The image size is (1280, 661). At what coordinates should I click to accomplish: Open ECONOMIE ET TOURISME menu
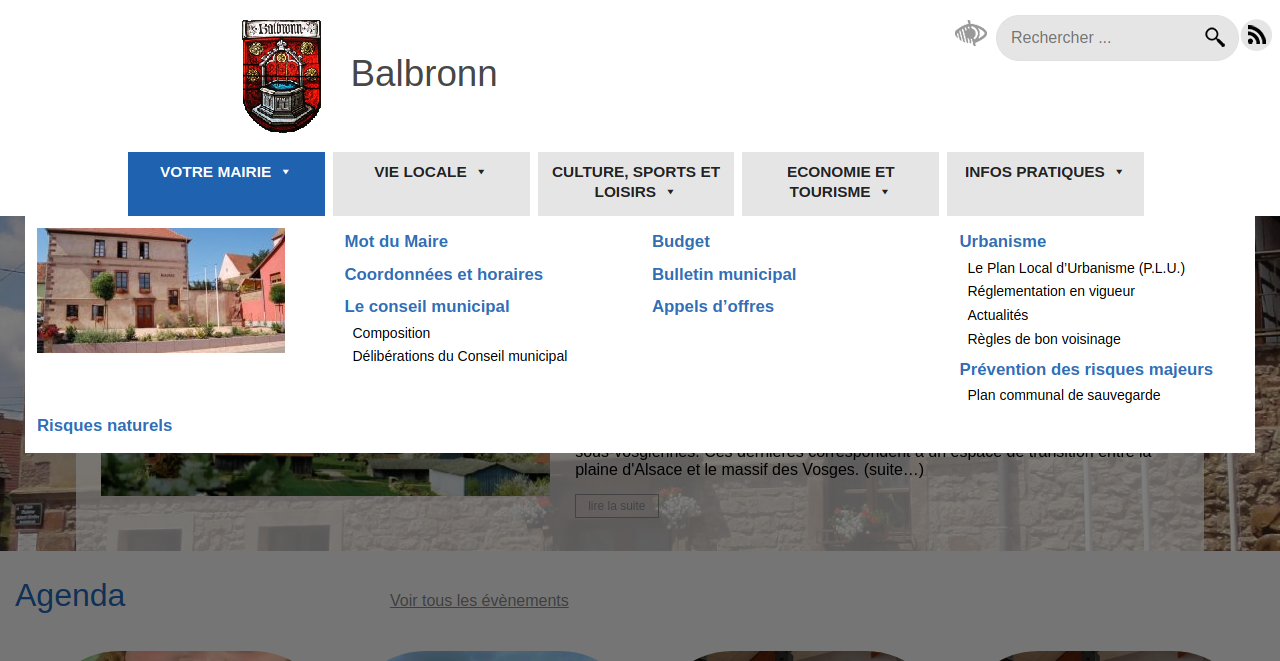[840, 184]
